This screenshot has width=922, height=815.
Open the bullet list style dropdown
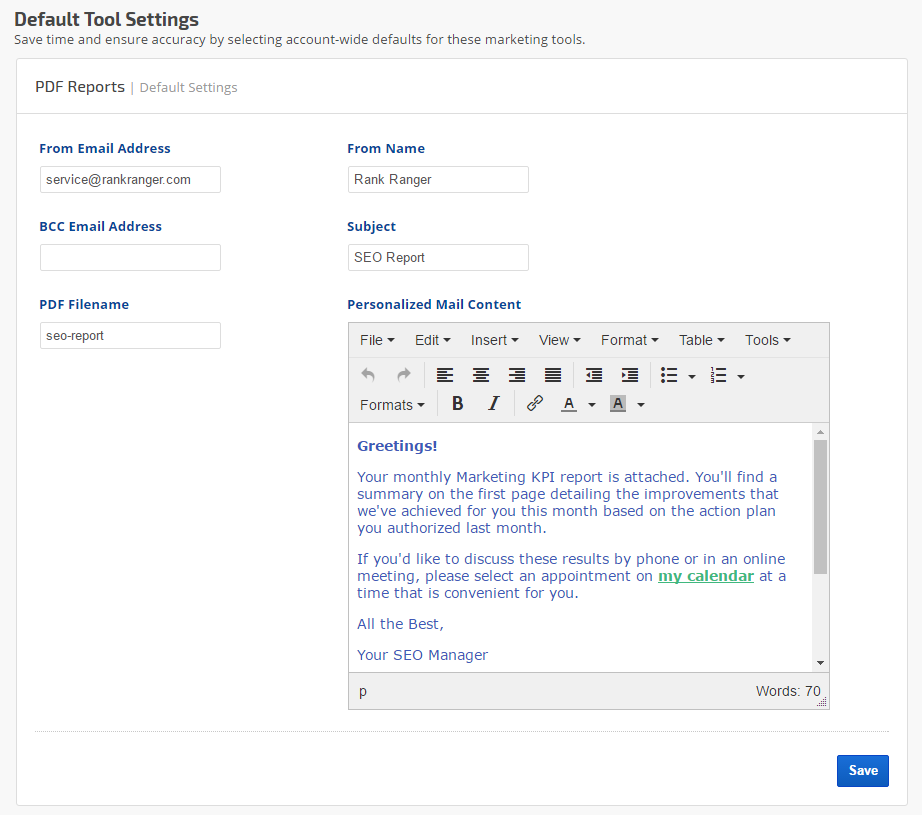pos(692,377)
